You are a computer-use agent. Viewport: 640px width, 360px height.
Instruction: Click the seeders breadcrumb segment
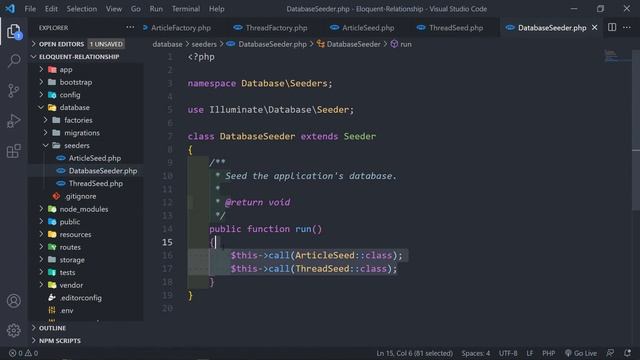(204, 44)
